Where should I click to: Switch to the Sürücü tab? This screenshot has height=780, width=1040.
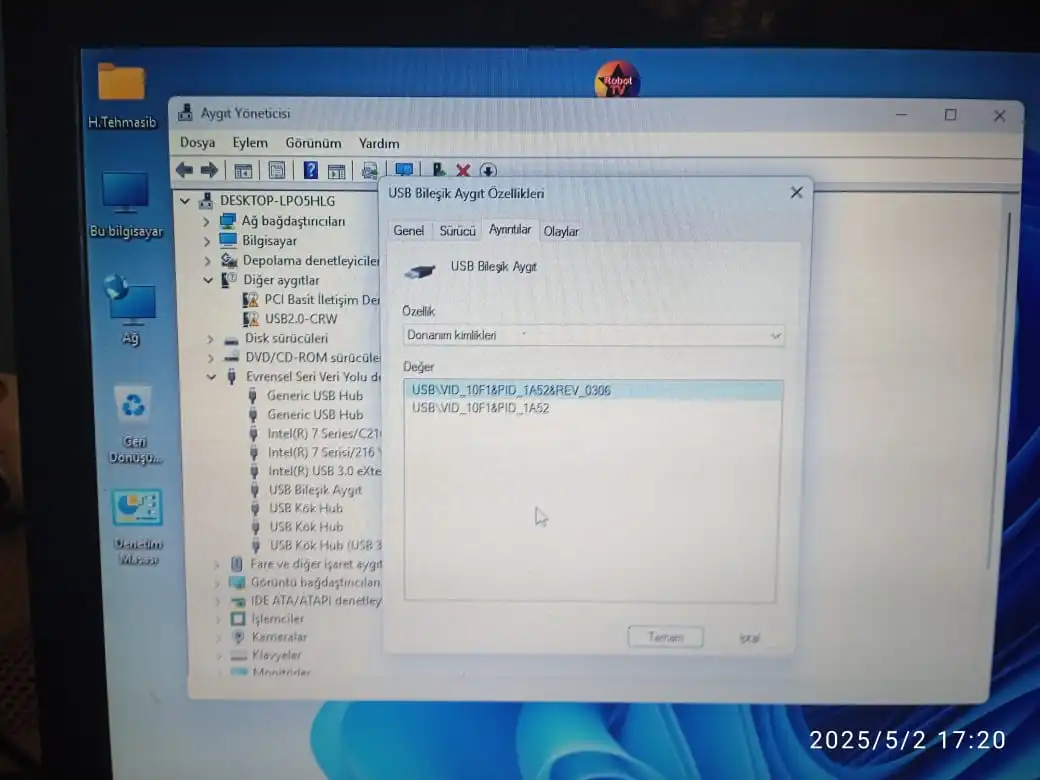pos(458,231)
